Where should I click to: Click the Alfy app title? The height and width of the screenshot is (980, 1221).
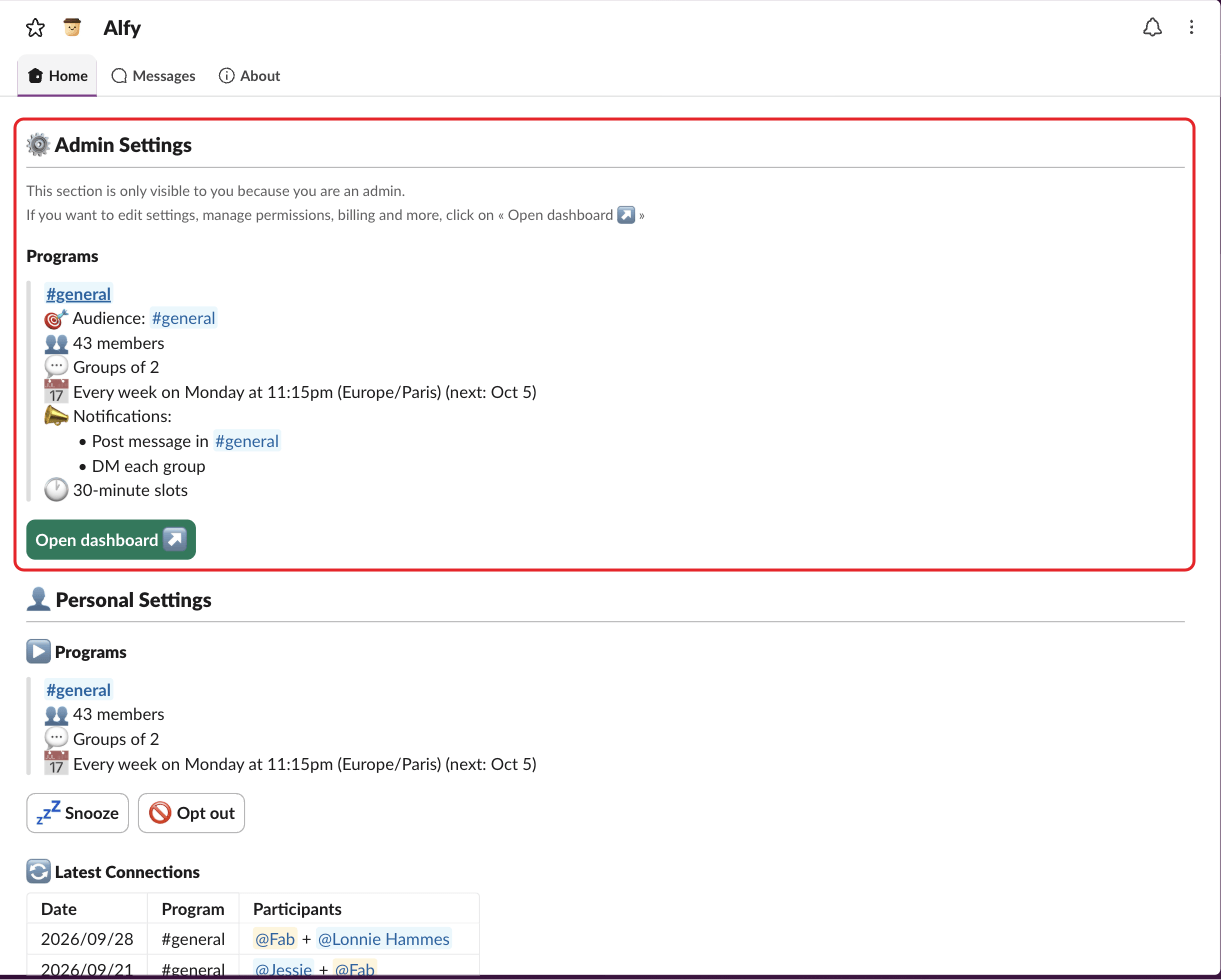(x=122, y=28)
